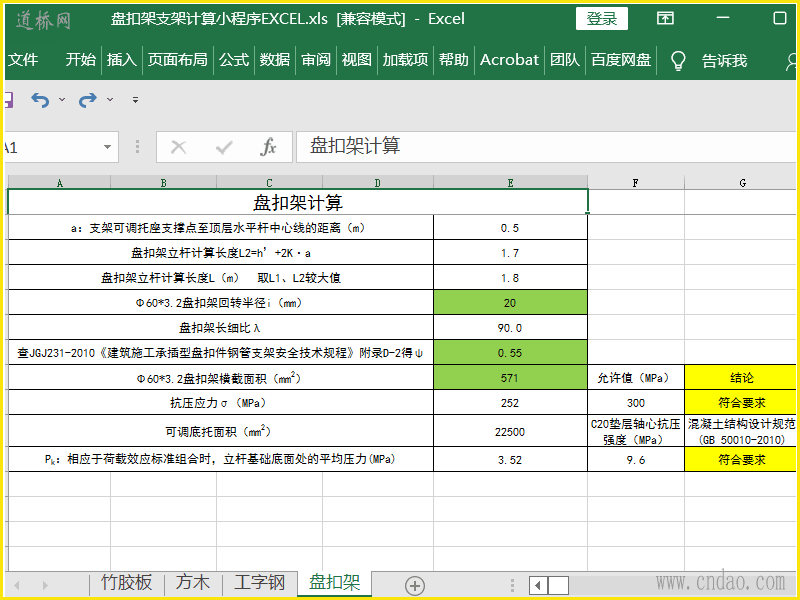Switch to the 竹胶板 sheet tab

pos(127,583)
